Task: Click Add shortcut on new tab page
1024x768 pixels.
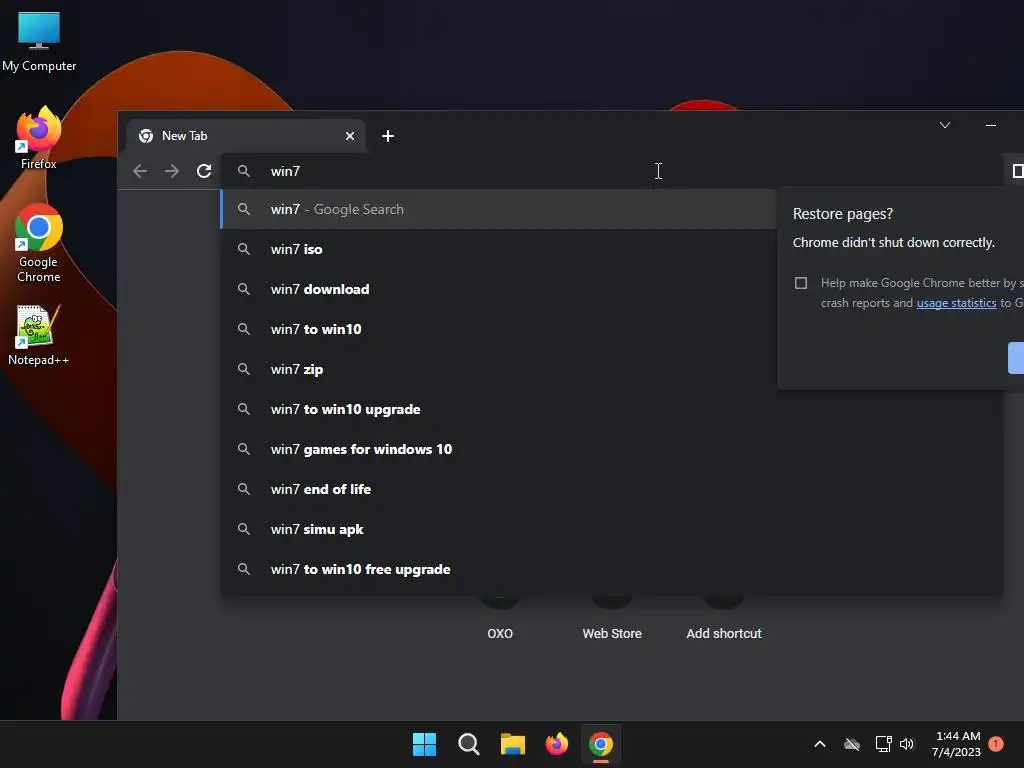Action: [724, 617]
